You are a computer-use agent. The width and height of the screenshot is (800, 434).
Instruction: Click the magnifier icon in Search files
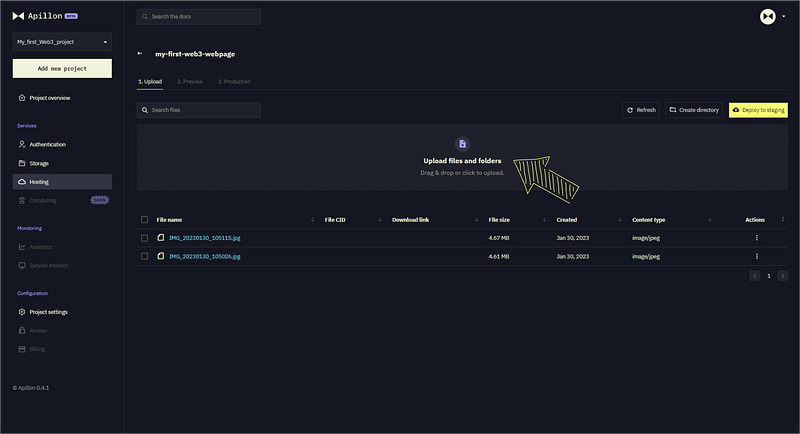(x=145, y=110)
